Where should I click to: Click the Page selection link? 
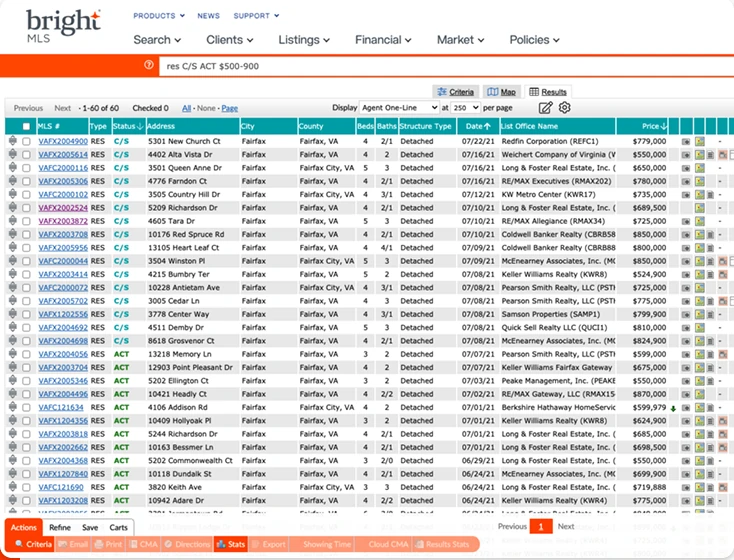point(229,108)
